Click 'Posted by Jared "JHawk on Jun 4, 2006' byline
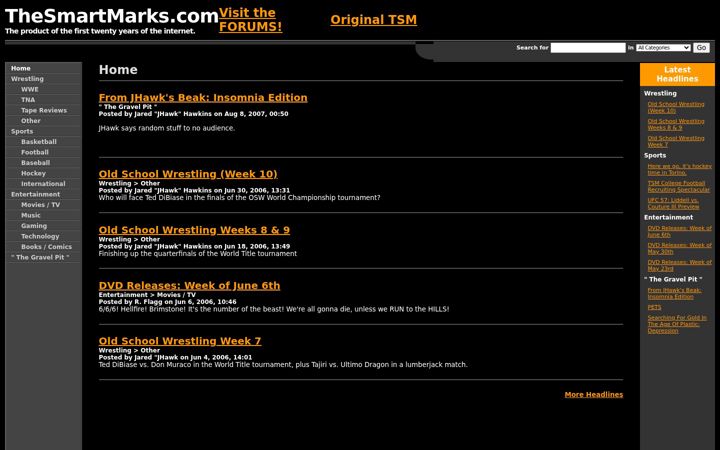This screenshot has height=450, width=720. [x=175, y=357]
